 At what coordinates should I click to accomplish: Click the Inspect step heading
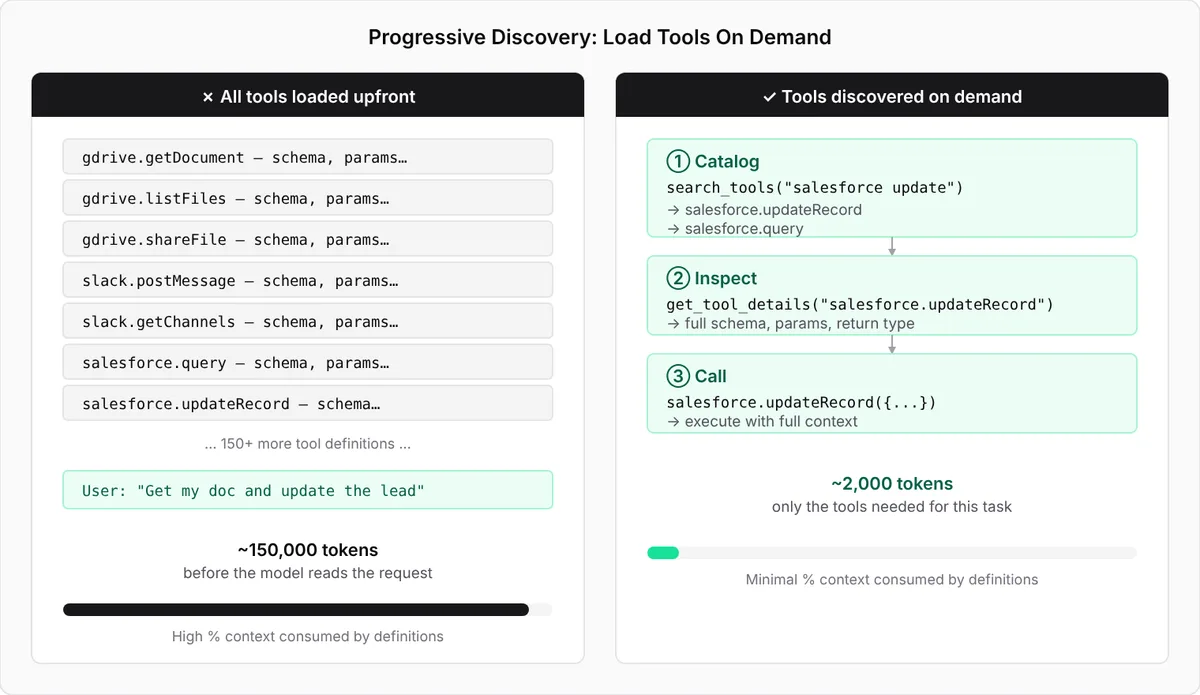pyautogui.click(x=712, y=278)
